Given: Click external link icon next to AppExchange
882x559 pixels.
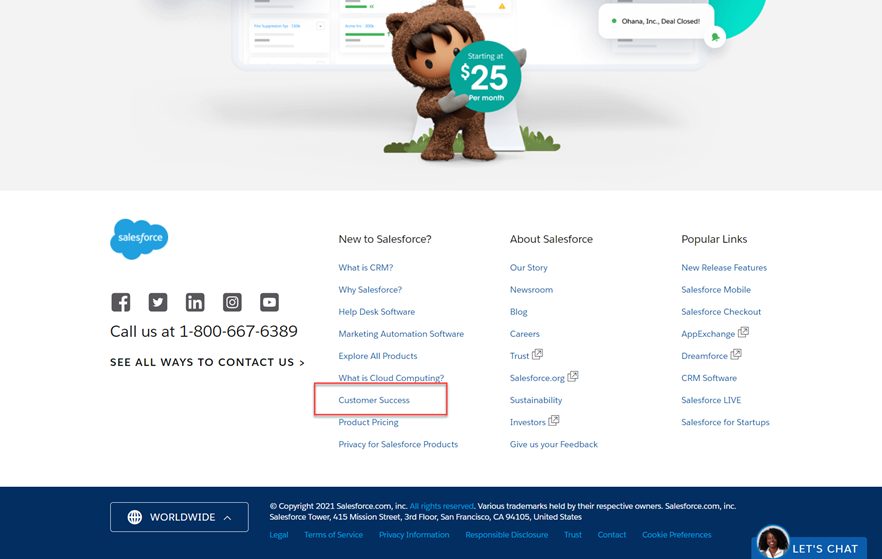Looking at the screenshot, I should pos(743,332).
